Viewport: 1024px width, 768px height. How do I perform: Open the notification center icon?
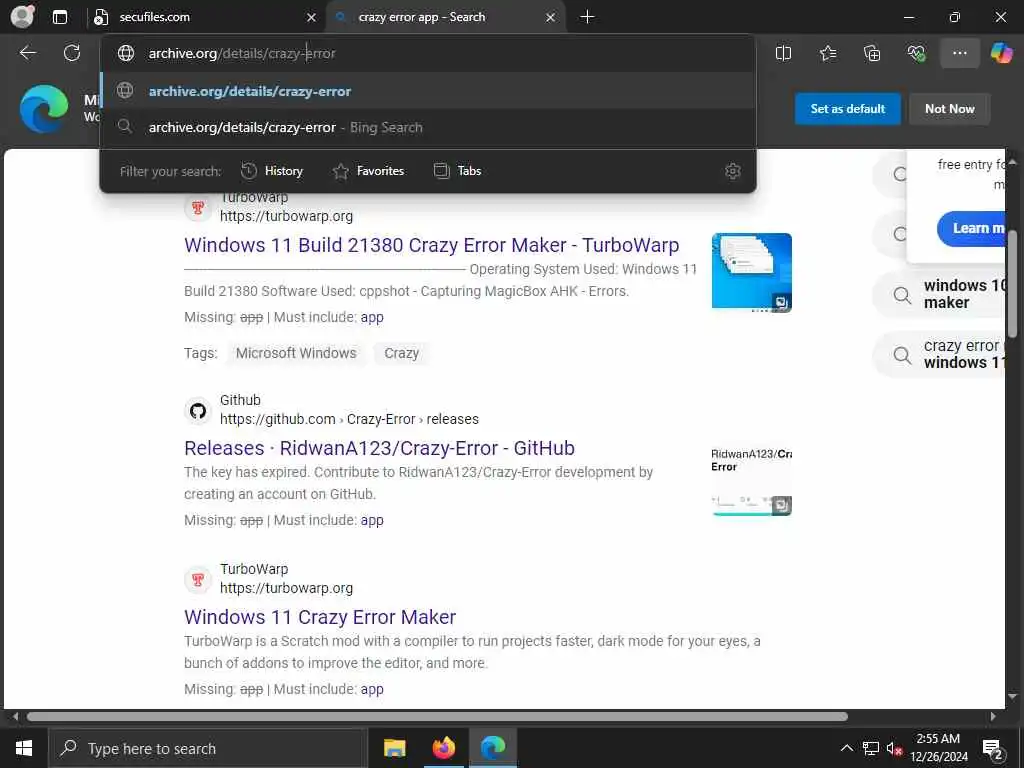coord(993,748)
